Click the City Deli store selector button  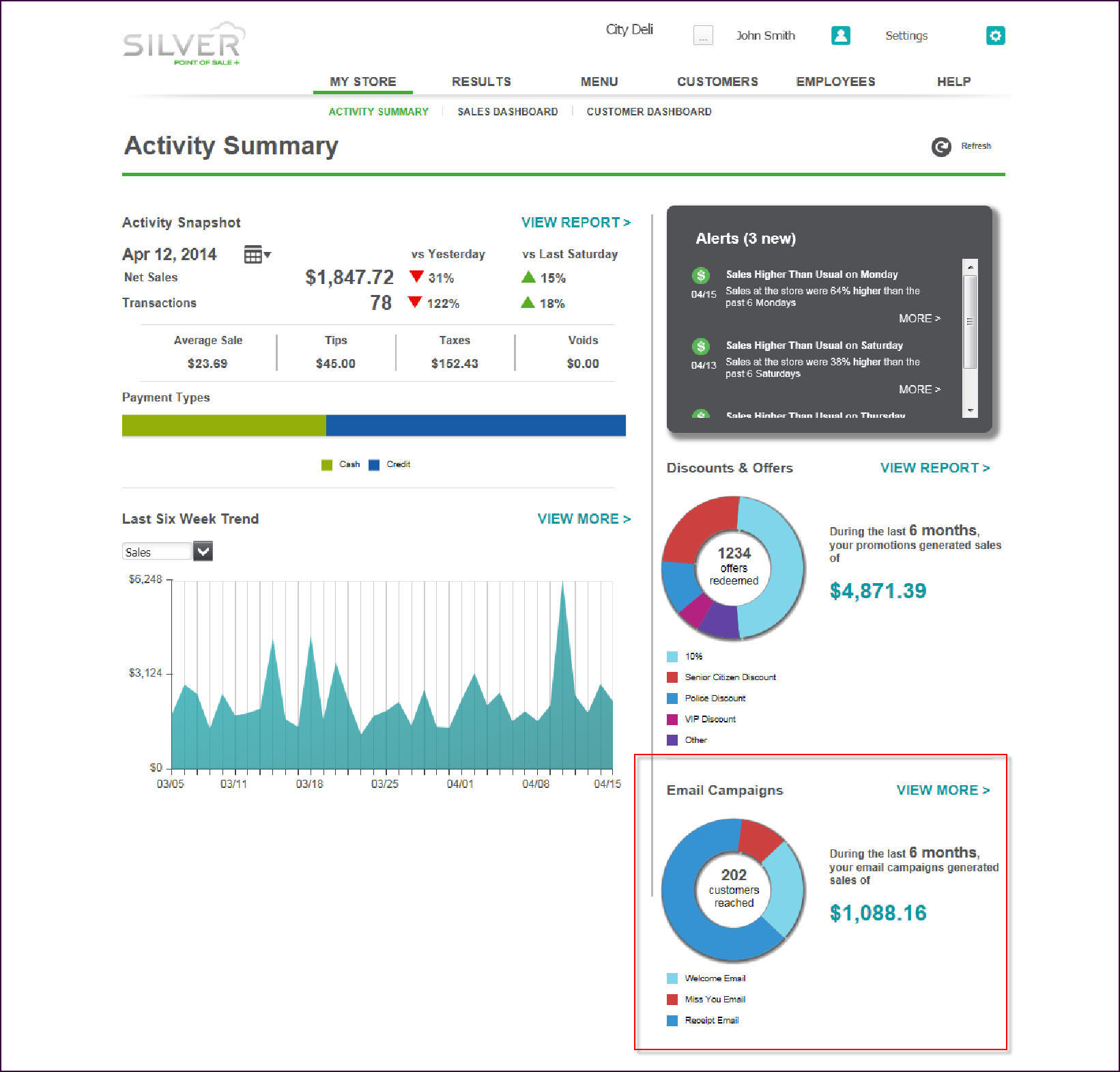[702, 36]
